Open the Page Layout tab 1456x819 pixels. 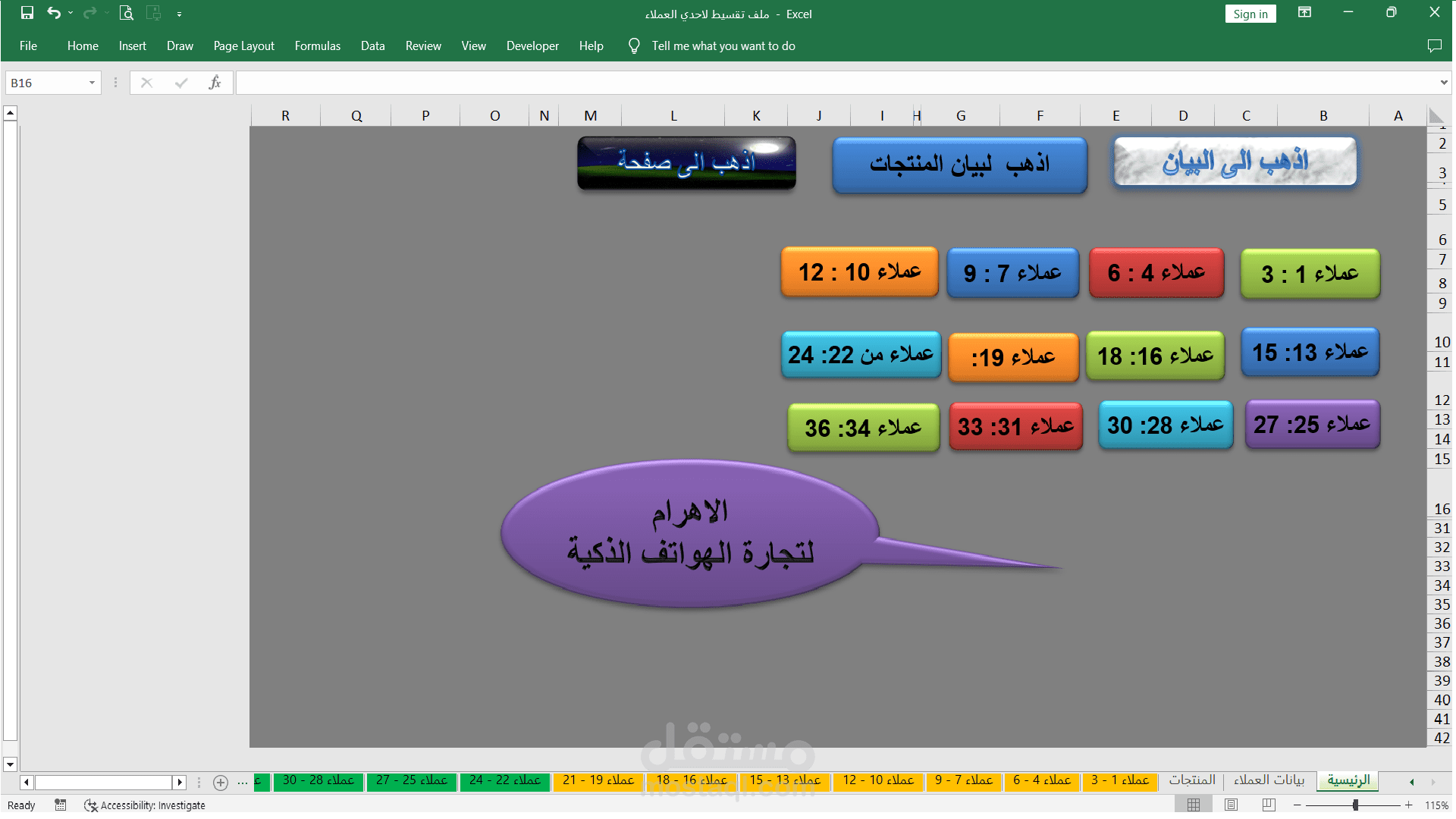pos(243,46)
